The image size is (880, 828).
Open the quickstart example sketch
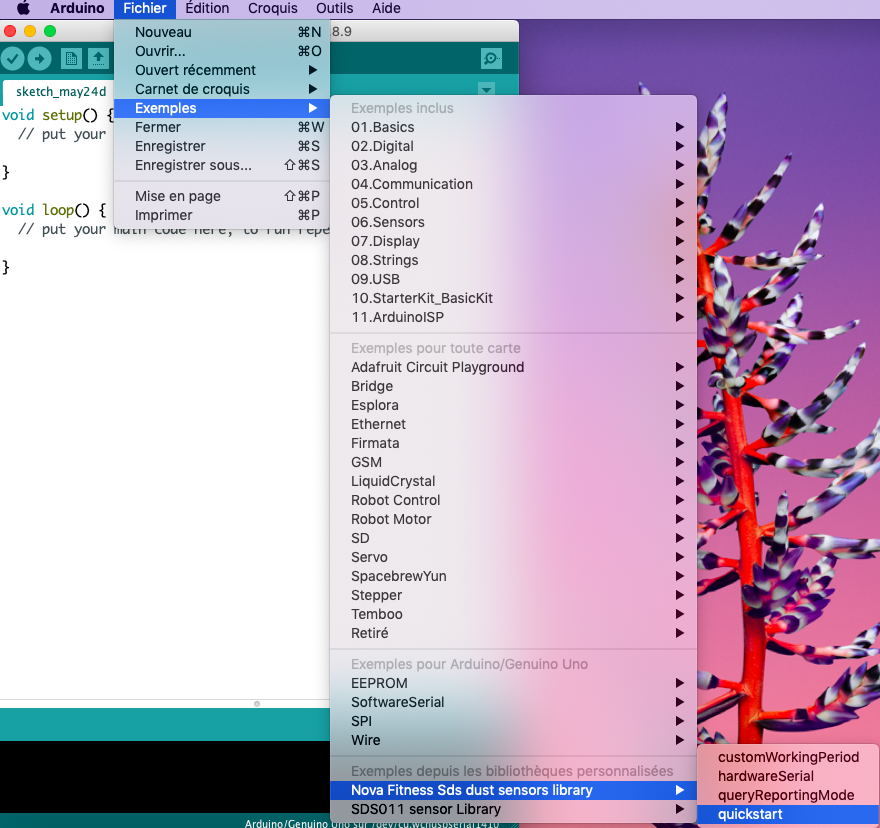pyautogui.click(x=789, y=815)
